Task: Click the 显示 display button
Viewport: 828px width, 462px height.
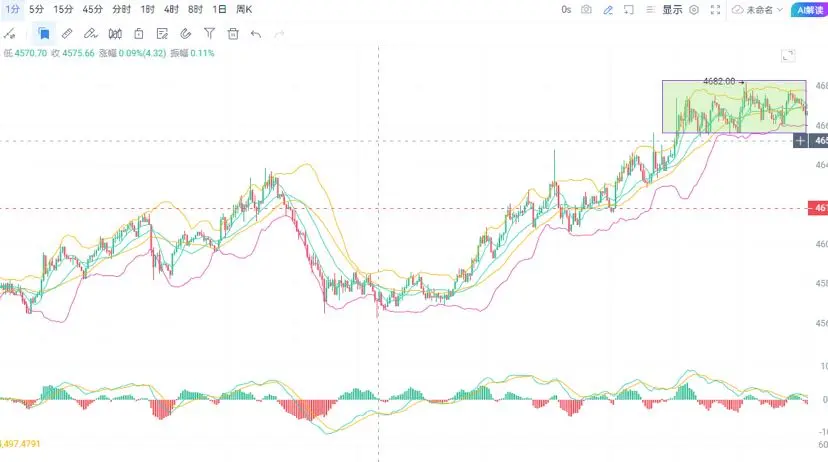Action: [x=672, y=10]
